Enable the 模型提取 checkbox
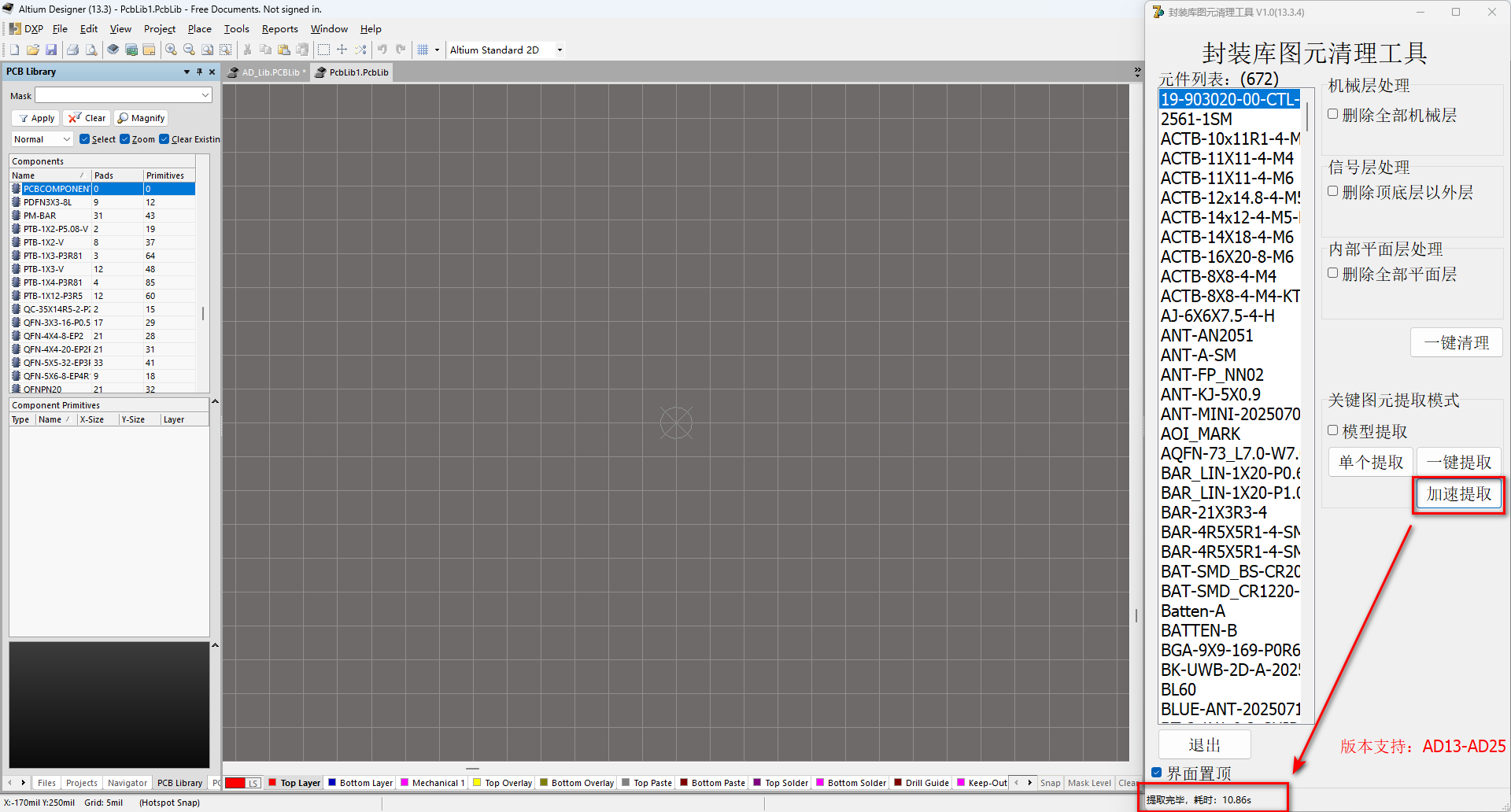The width and height of the screenshot is (1511, 812). coord(1333,430)
